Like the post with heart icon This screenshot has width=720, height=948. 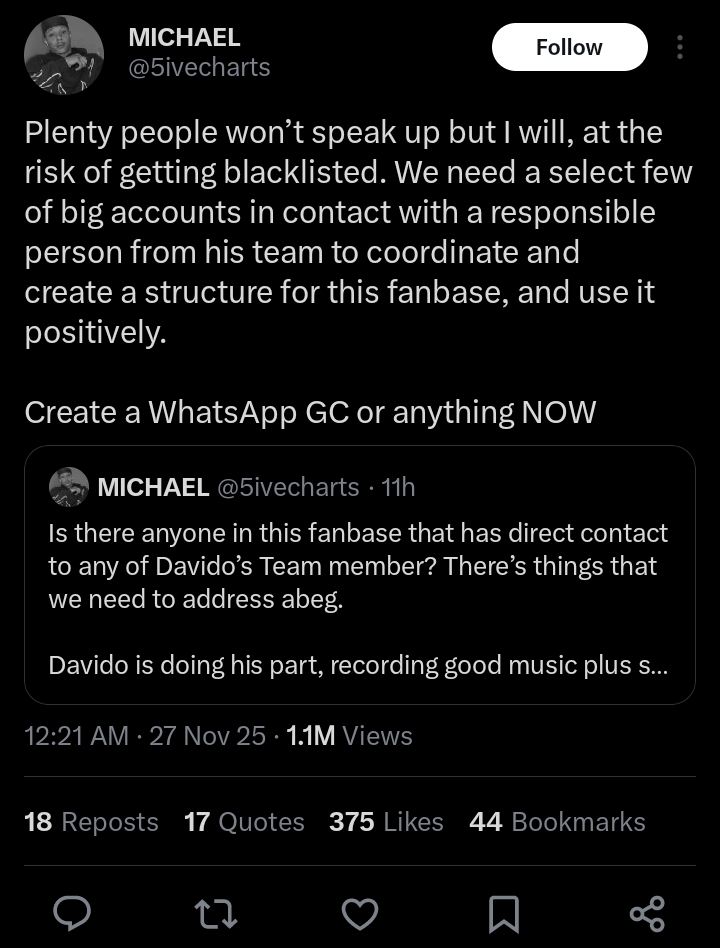coord(360,911)
